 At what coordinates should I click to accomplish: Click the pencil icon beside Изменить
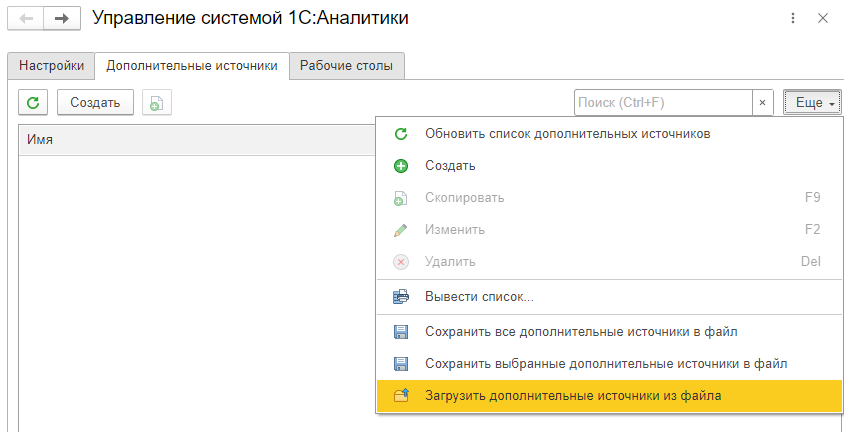click(x=401, y=230)
